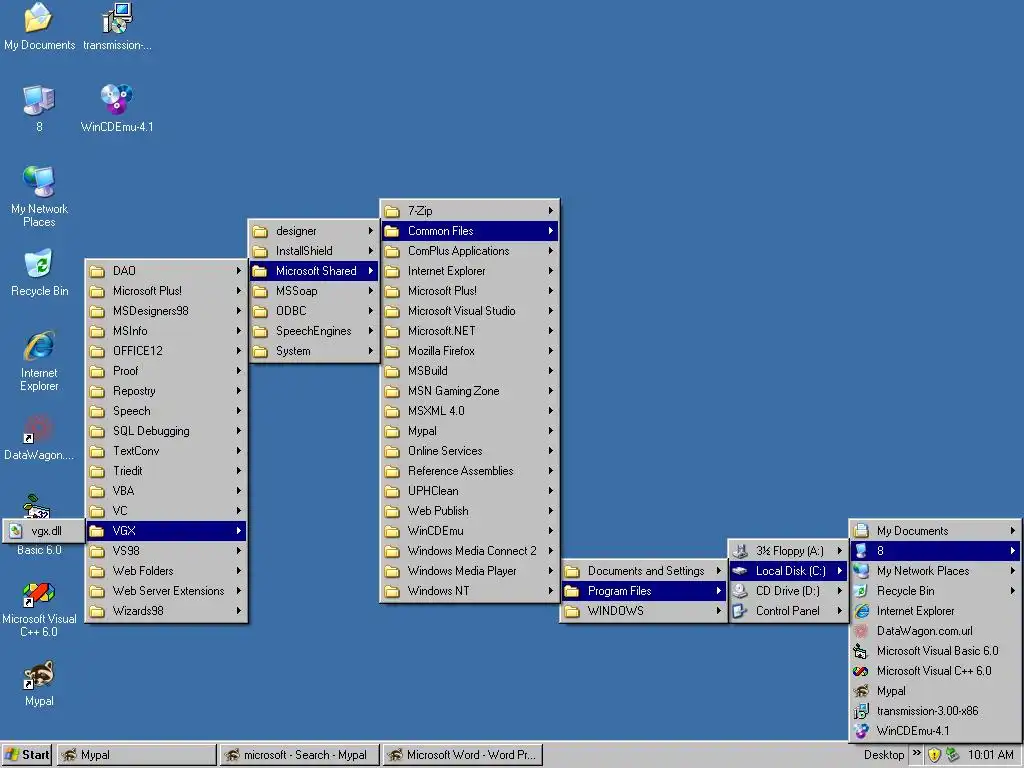Click the Start button
This screenshot has height=768, width=1024.
click(27, 755)
